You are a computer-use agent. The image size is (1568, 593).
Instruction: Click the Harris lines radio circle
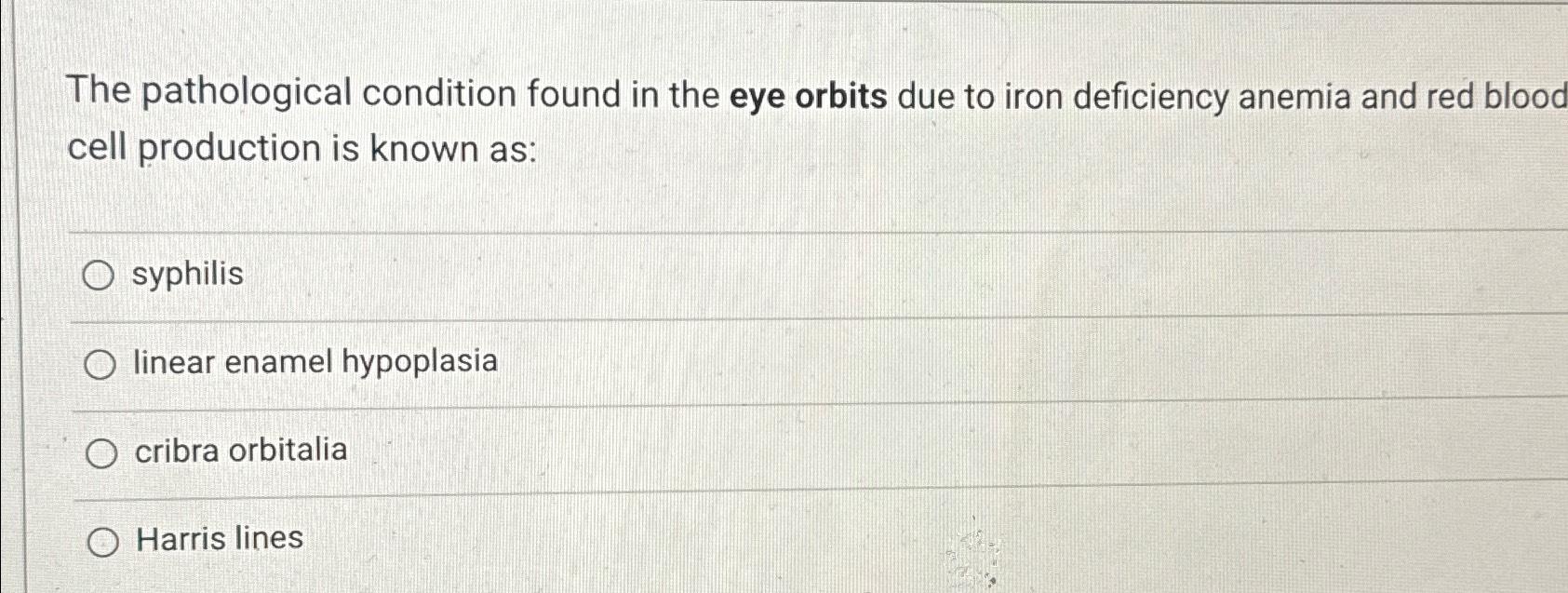(102, 539)
